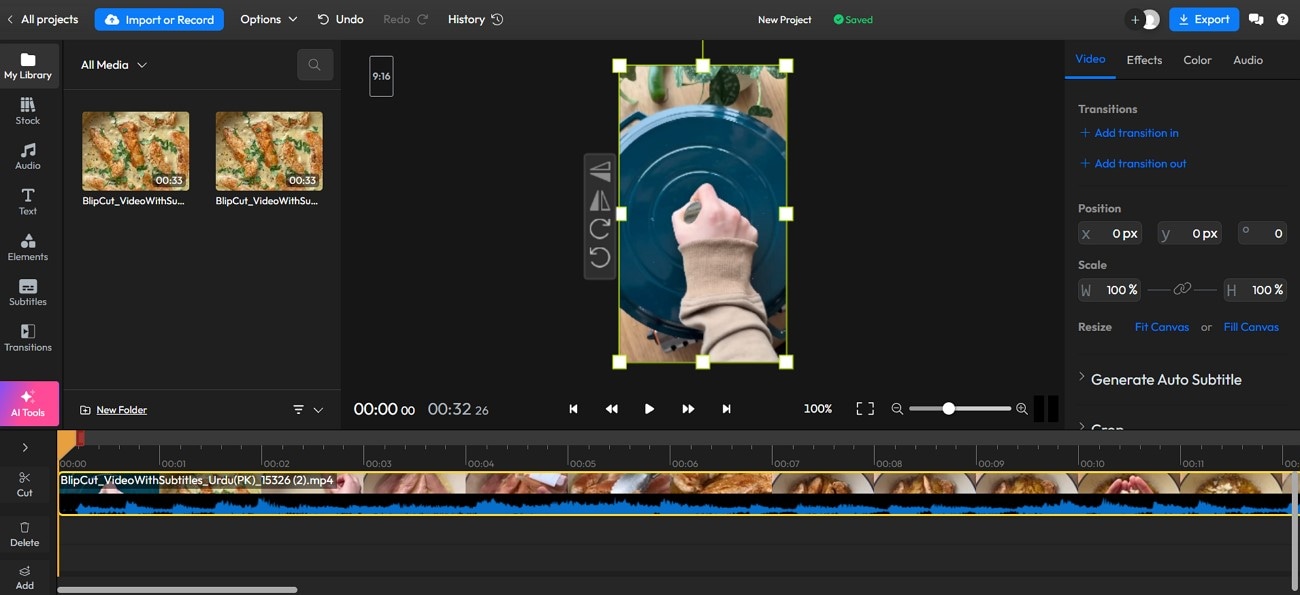This screenshot has width=1300, height=595.
Task: Zoom out the timeline with minus magnifier
Action: click(x=897, y=409)
